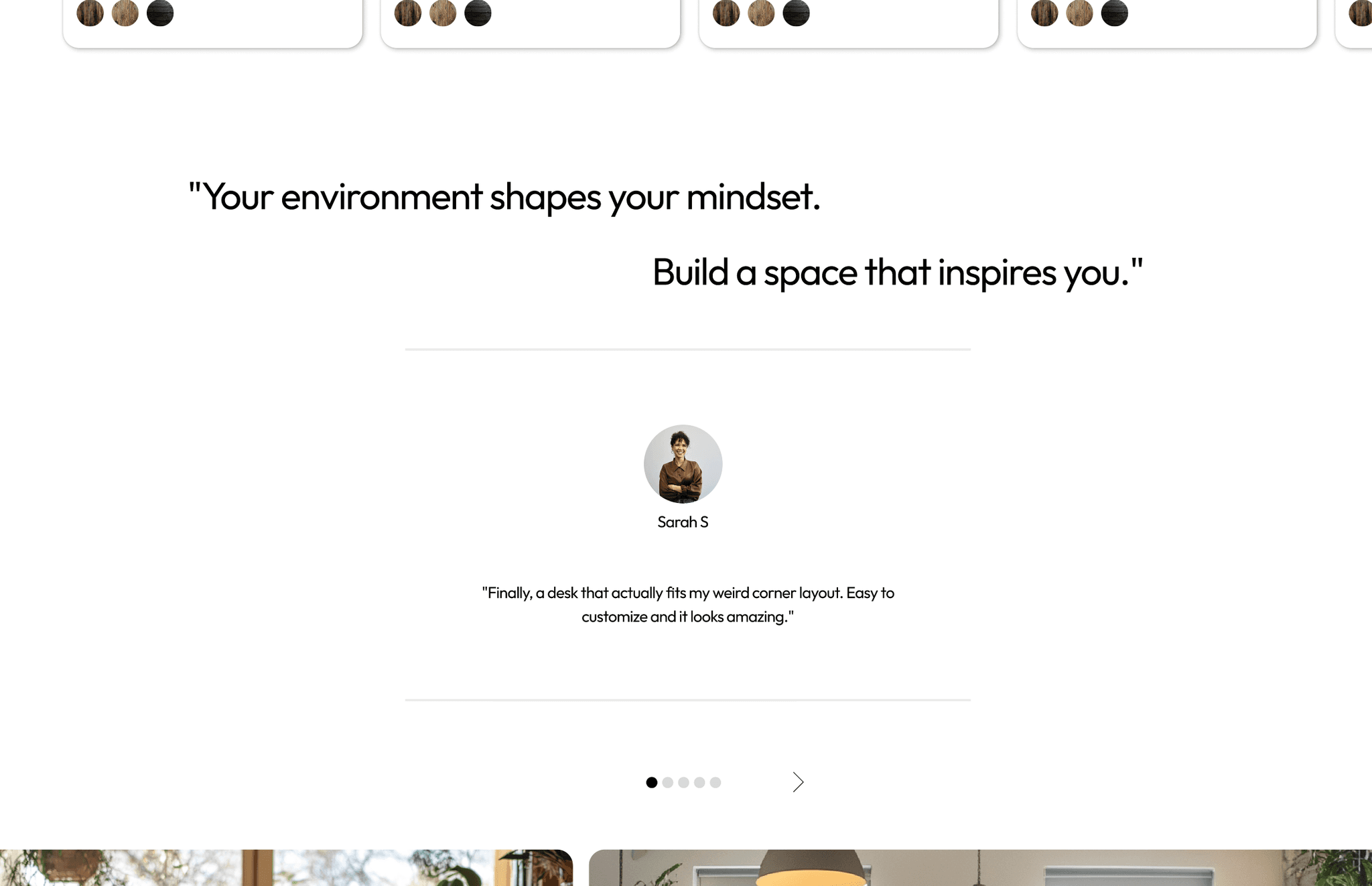The height and width of the screenshot is (886, 1372).
Task: Open the pendant lamp room image
Action: click(980, 867)
